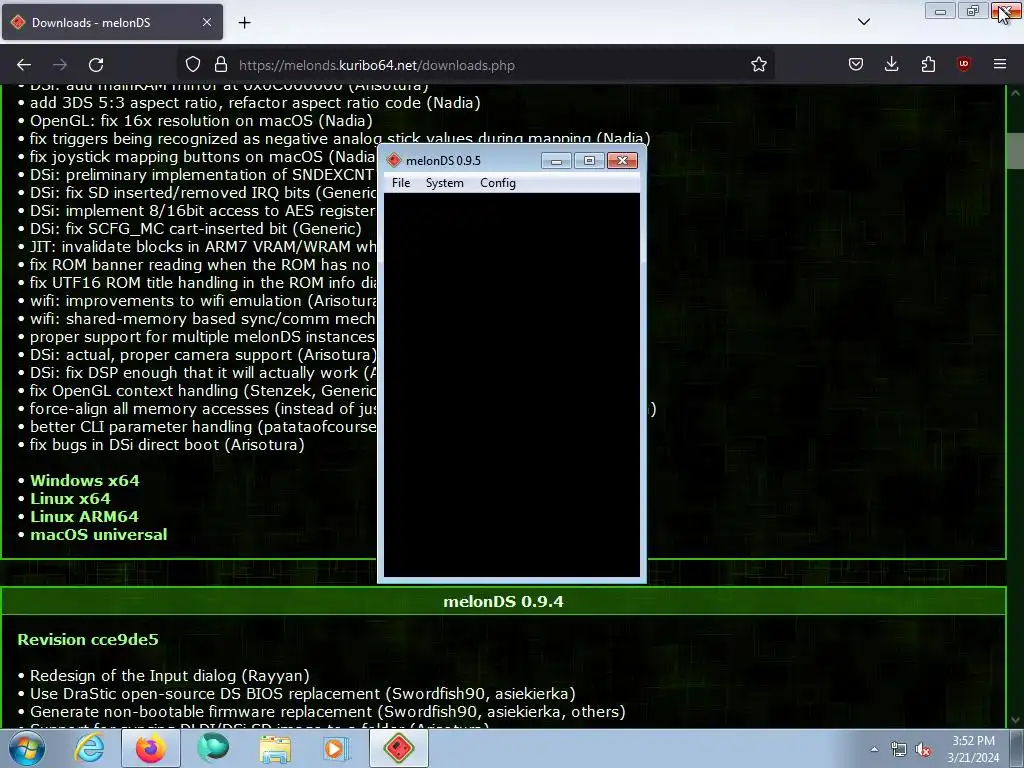Screen dimensions: 1024x768
Task: Switch to Firefox in the taskbar
Action: tap(151, 748)
